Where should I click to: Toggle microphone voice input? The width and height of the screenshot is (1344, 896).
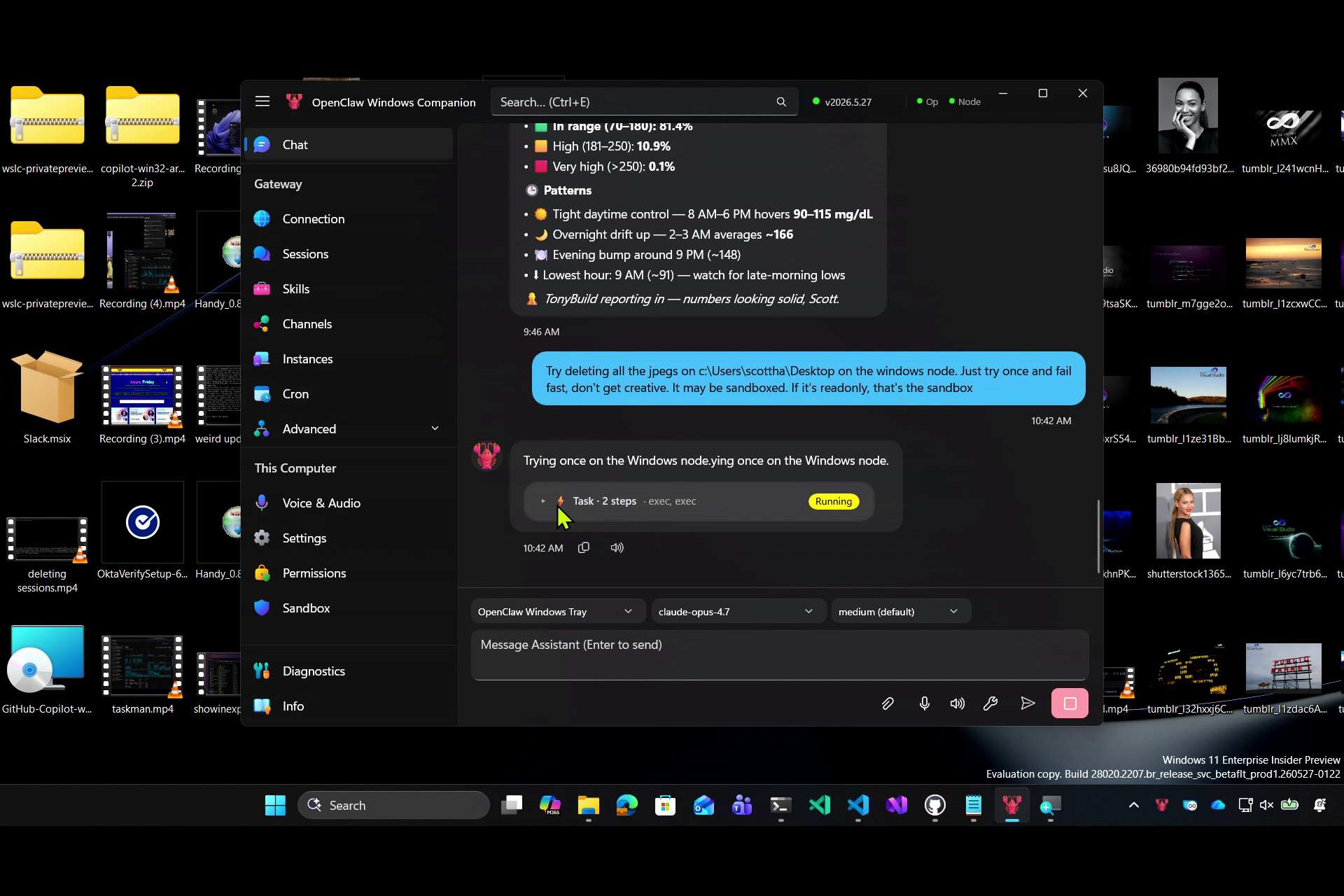tap(925, 703)
